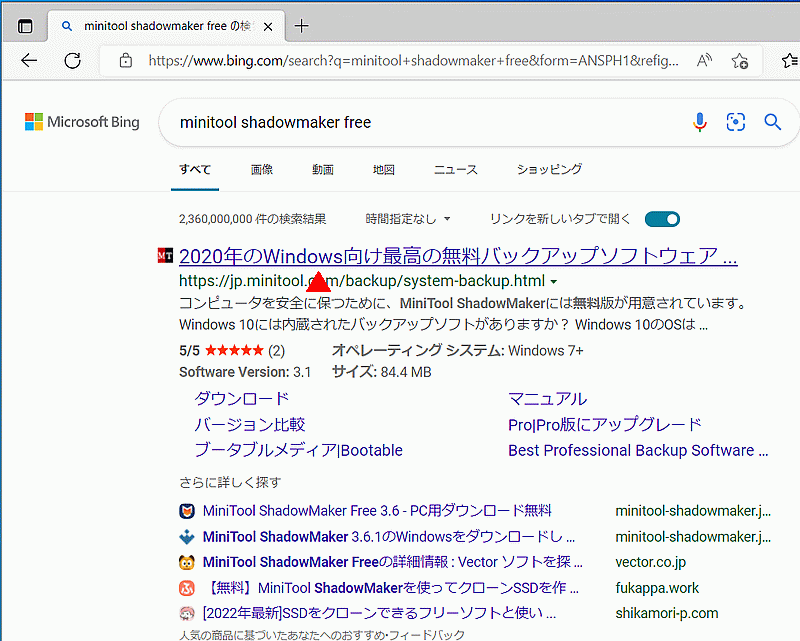Switch to the 地図 tab

[x=384, y=169]
